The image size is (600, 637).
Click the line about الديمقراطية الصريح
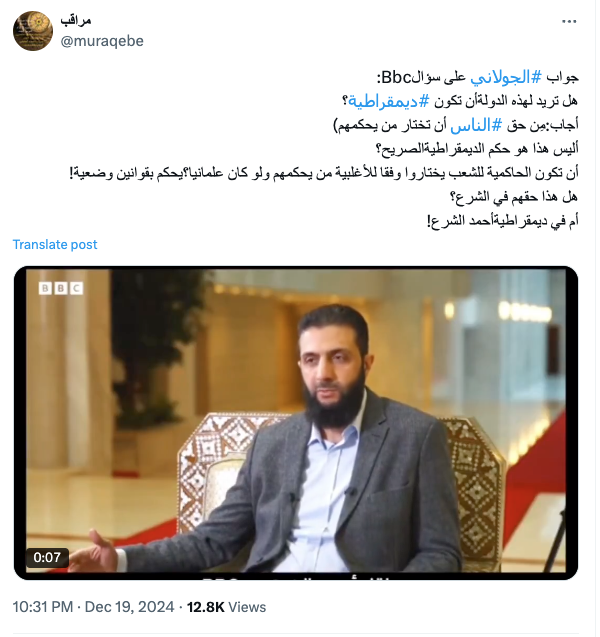[477, 149]
